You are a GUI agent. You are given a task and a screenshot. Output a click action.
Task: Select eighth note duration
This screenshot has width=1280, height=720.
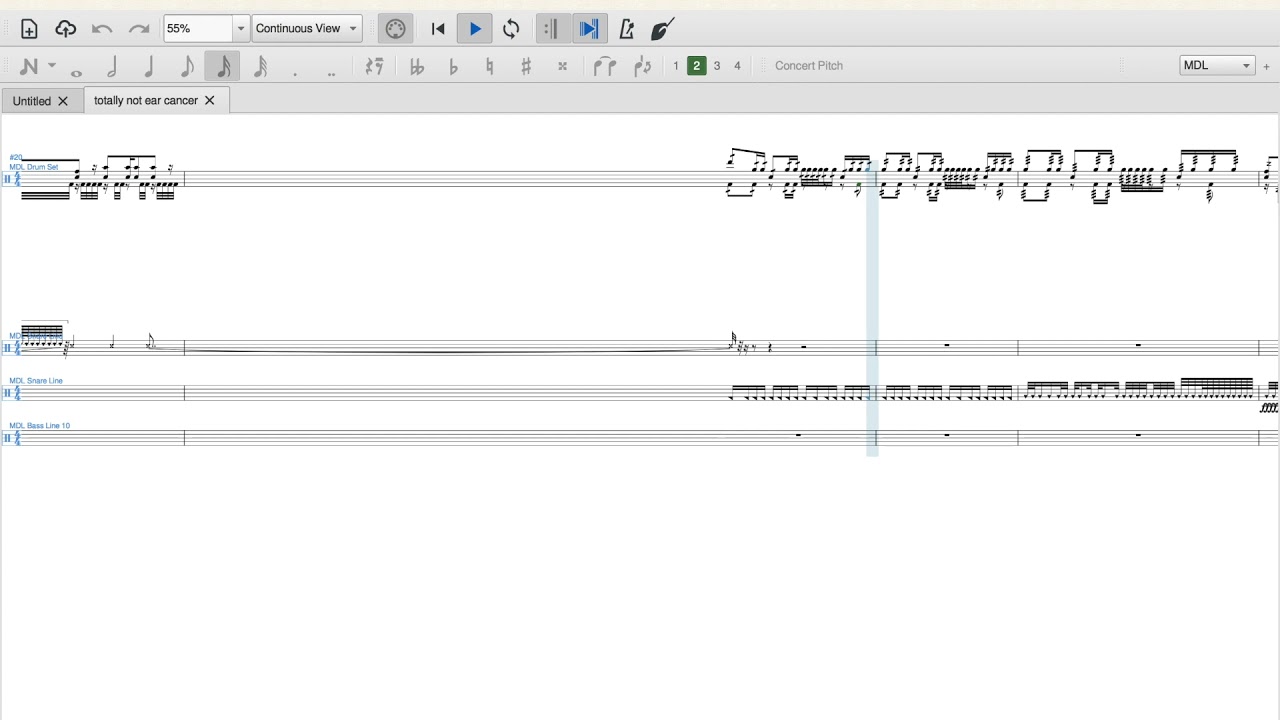point(186,66)
